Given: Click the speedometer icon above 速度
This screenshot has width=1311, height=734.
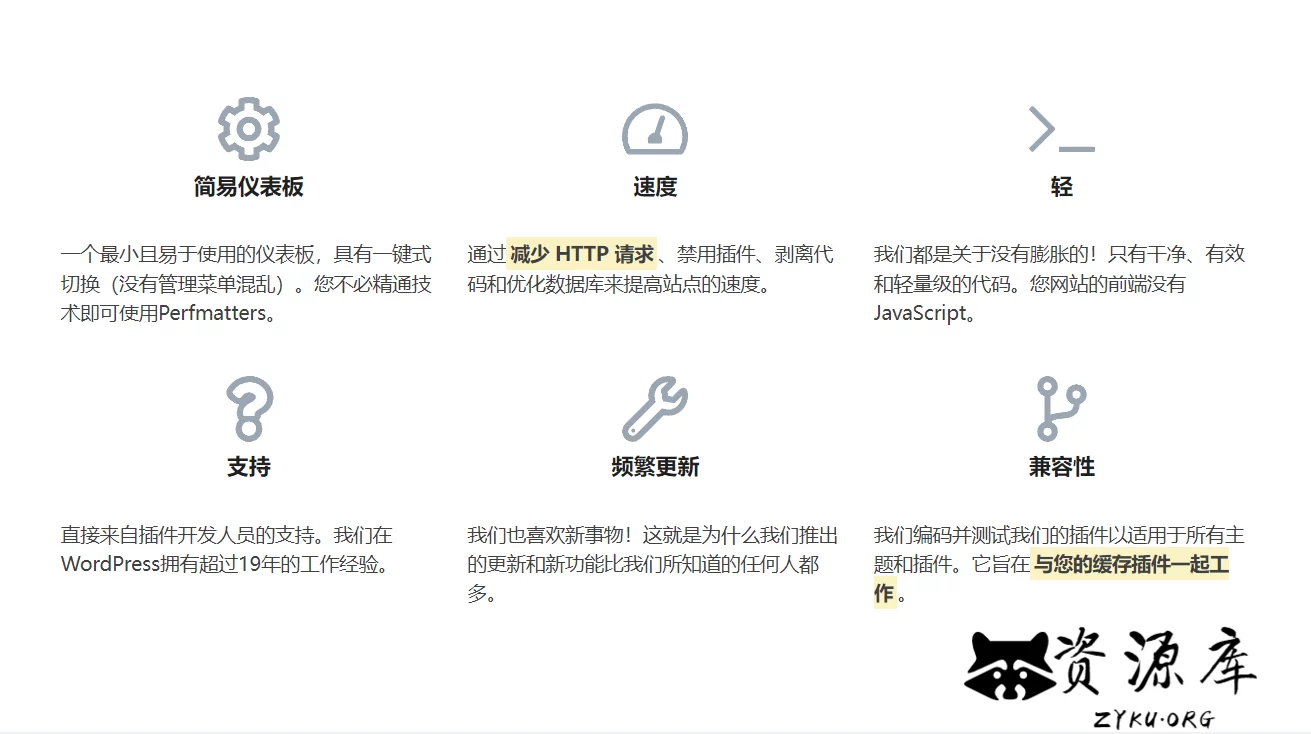Looking at the screenshot, I should tap(655, 130).
